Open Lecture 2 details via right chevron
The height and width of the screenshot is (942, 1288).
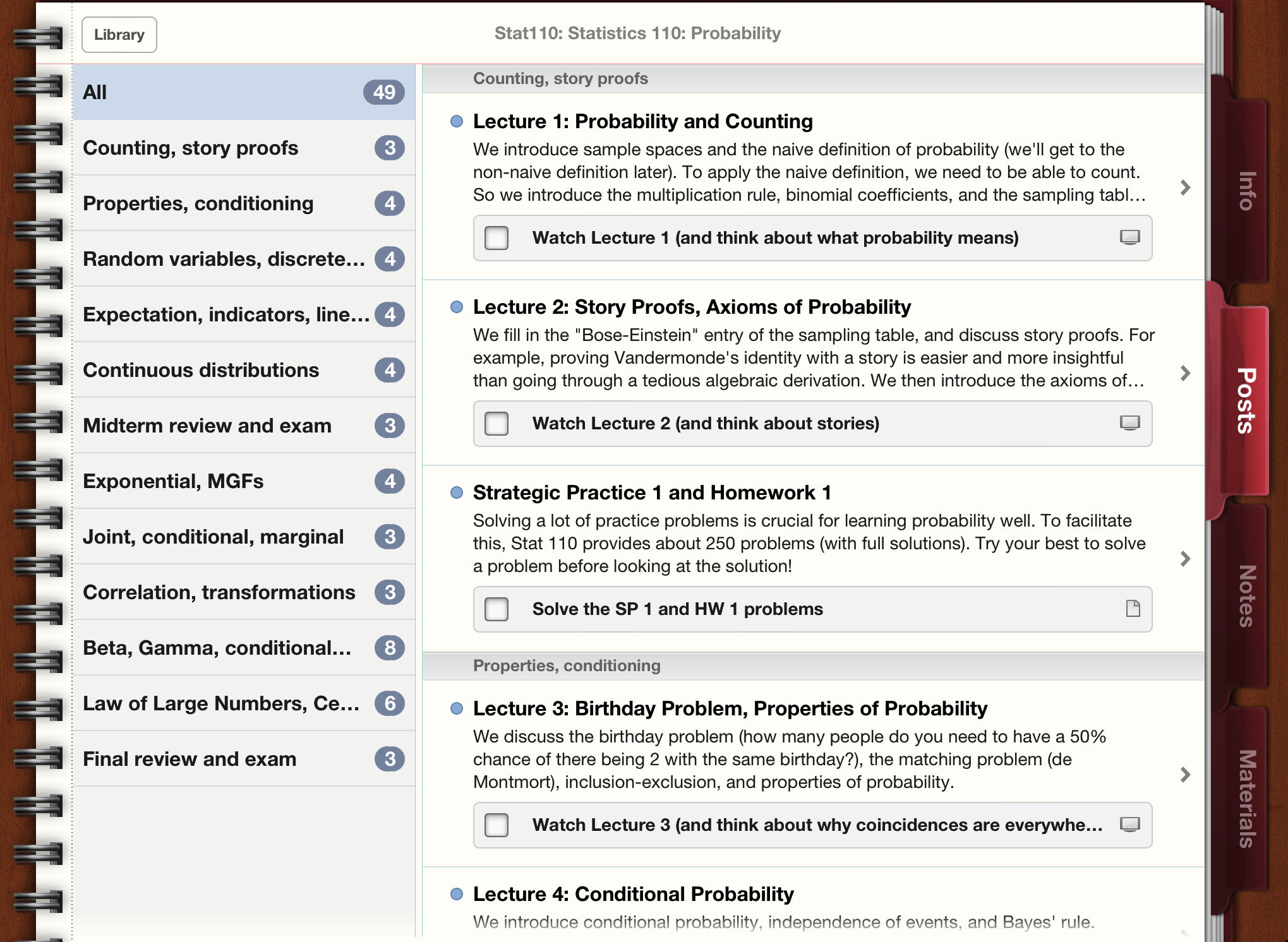pos(1185,373)
